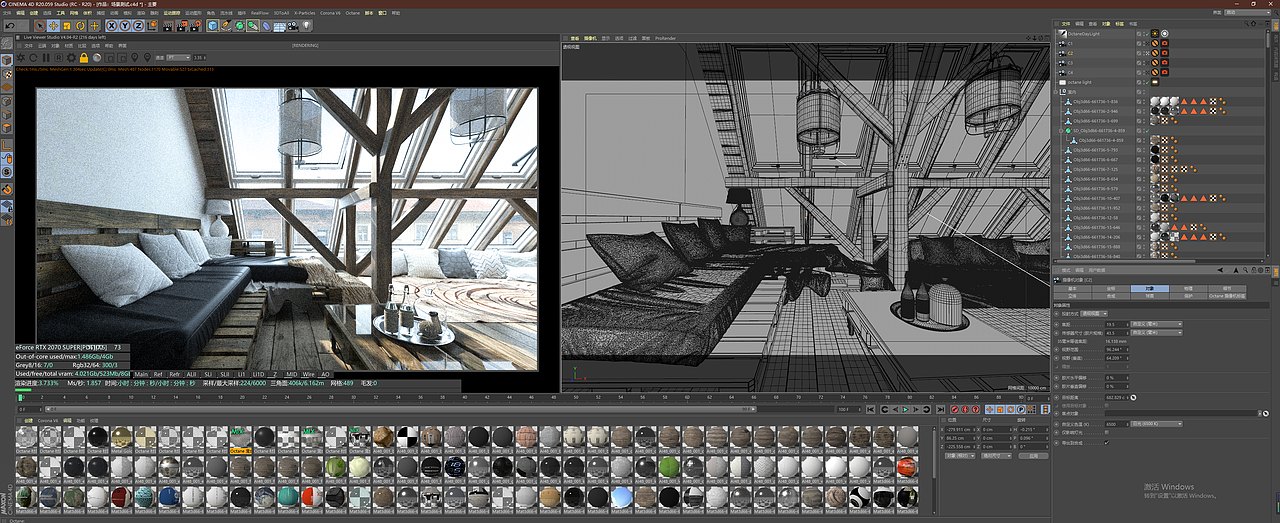Image resolution: width=1280 pixels, height=523 pixels.
Task: Toggle visibility check for OctaneDayLight
Action: click(1147, 34)
